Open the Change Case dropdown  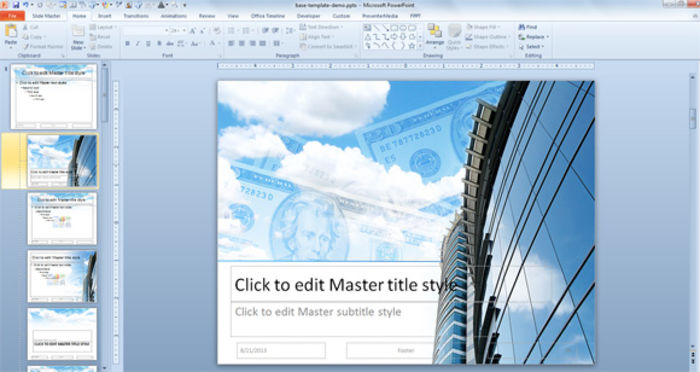196,44
